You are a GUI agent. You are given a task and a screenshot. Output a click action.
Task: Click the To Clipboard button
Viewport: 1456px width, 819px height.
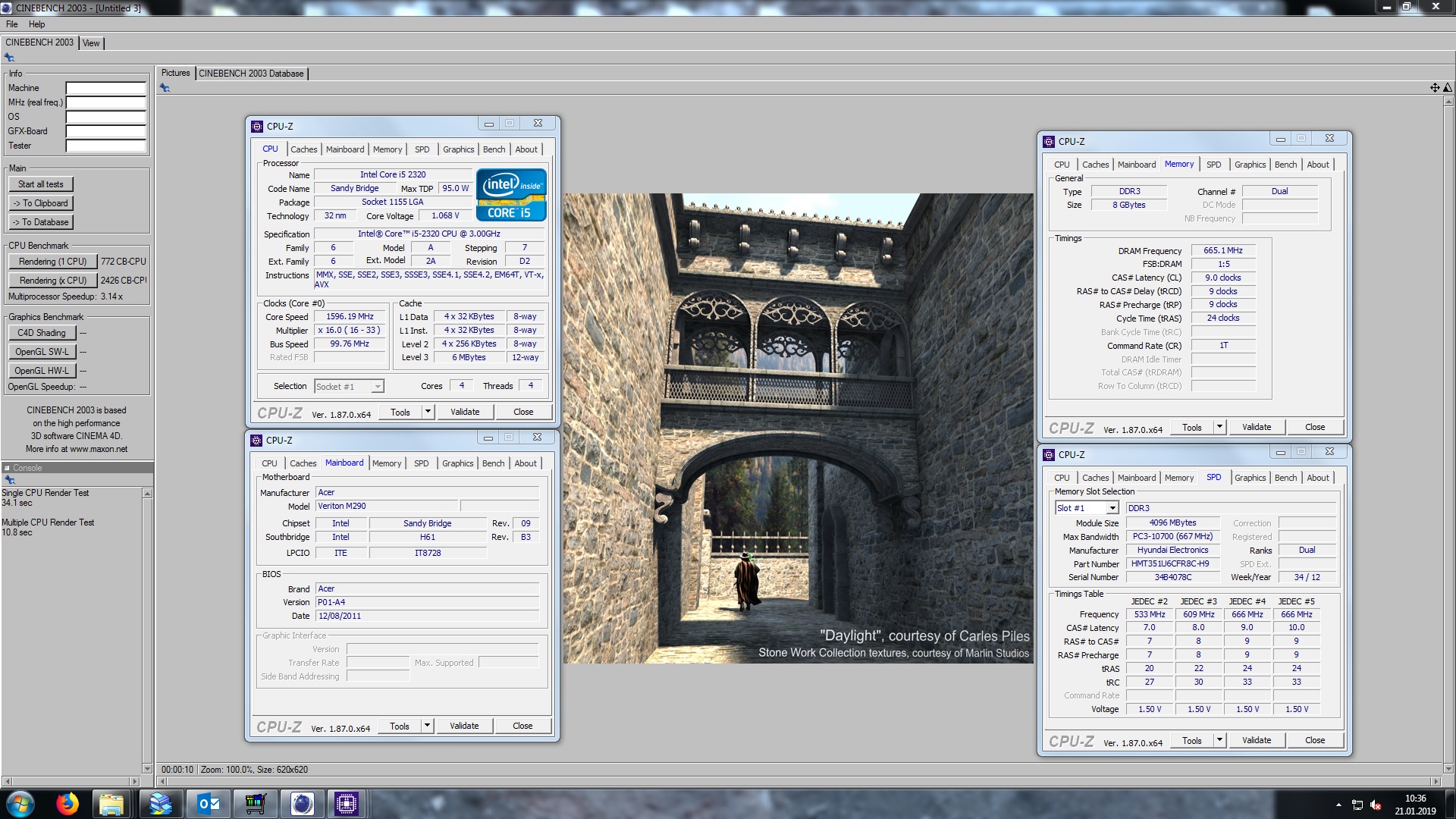tap(41, 203)
